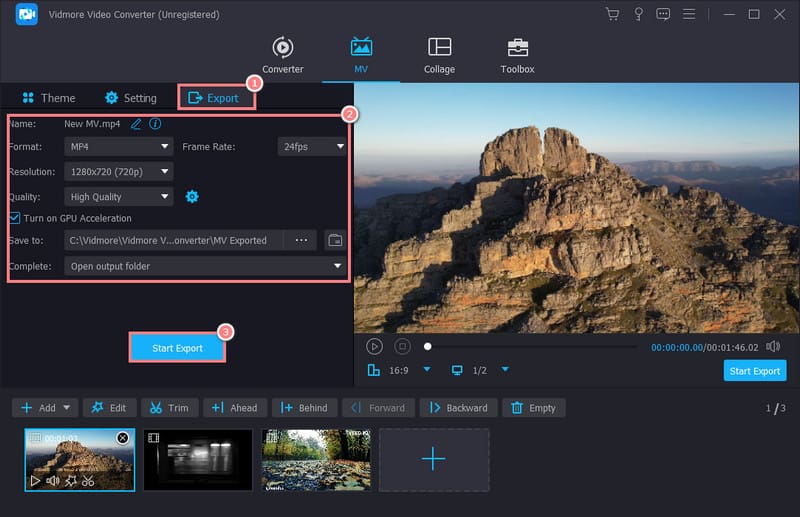Viewport: 800px width, 517px height.
Task: Expand the Resolution 1280x720 dropdown
Action: coord(118,171)
